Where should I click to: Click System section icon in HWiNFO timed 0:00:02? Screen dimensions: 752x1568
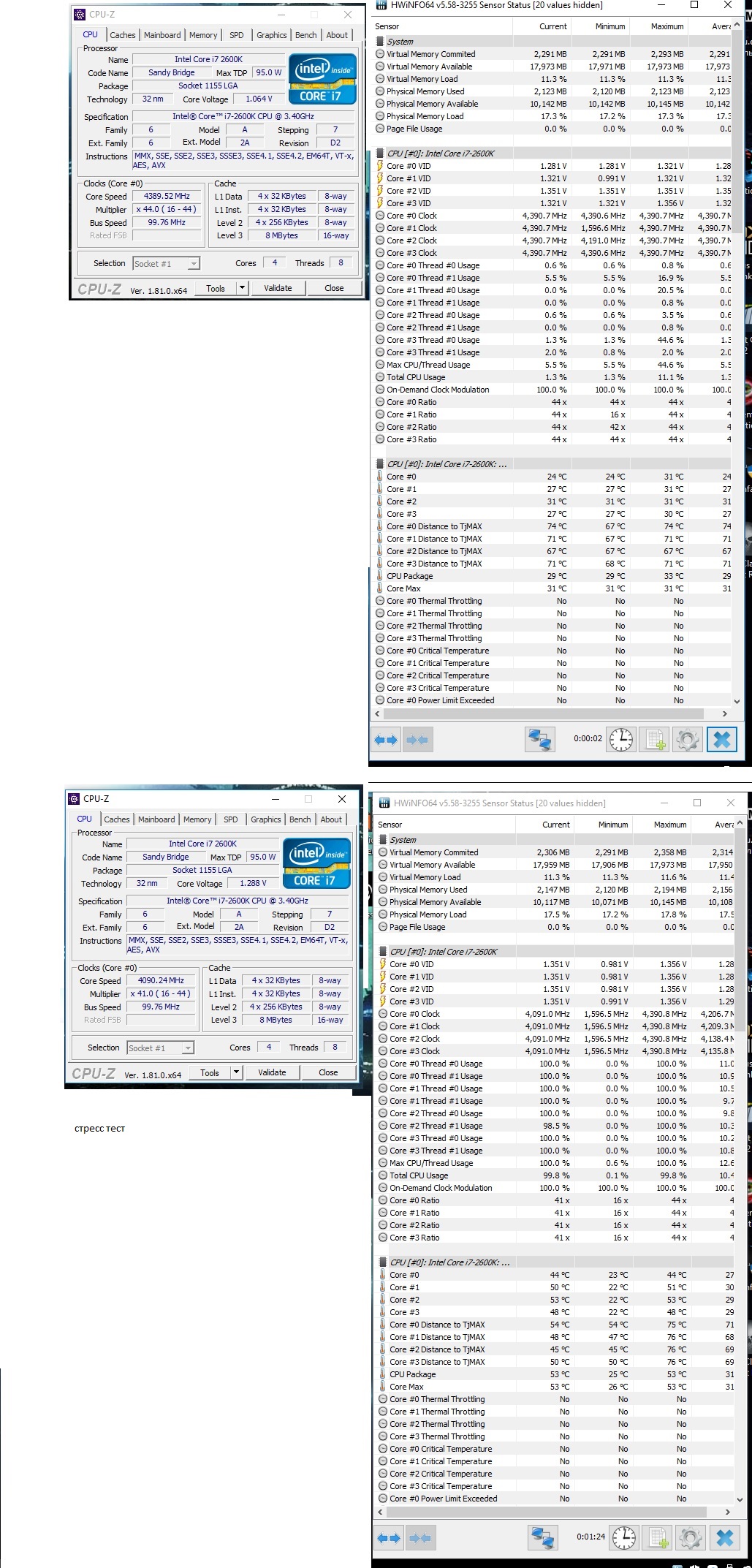tap(380, 42)
